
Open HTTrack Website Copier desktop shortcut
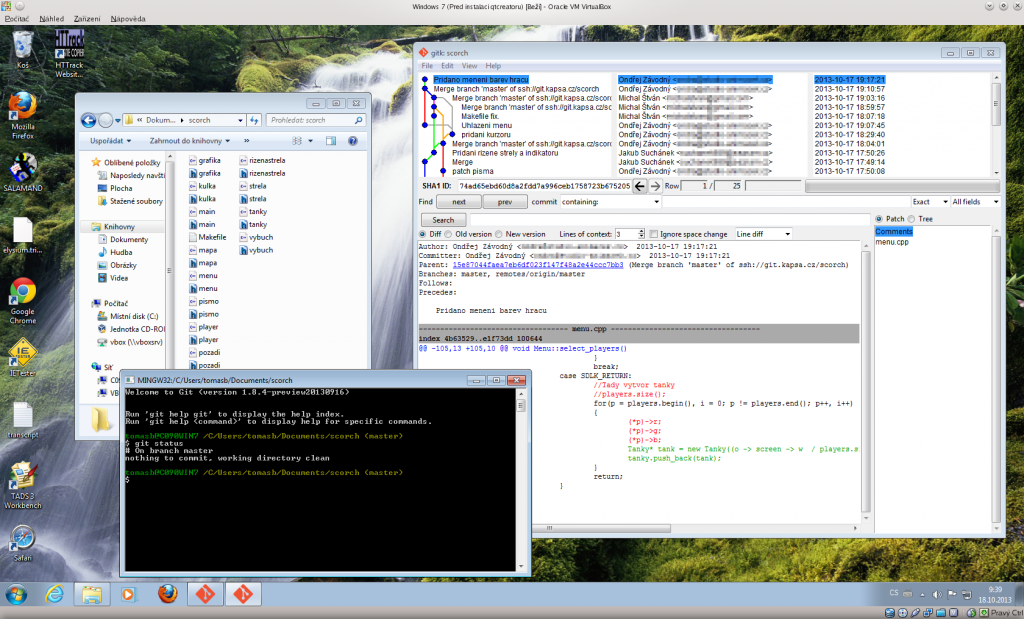point(69,54)
